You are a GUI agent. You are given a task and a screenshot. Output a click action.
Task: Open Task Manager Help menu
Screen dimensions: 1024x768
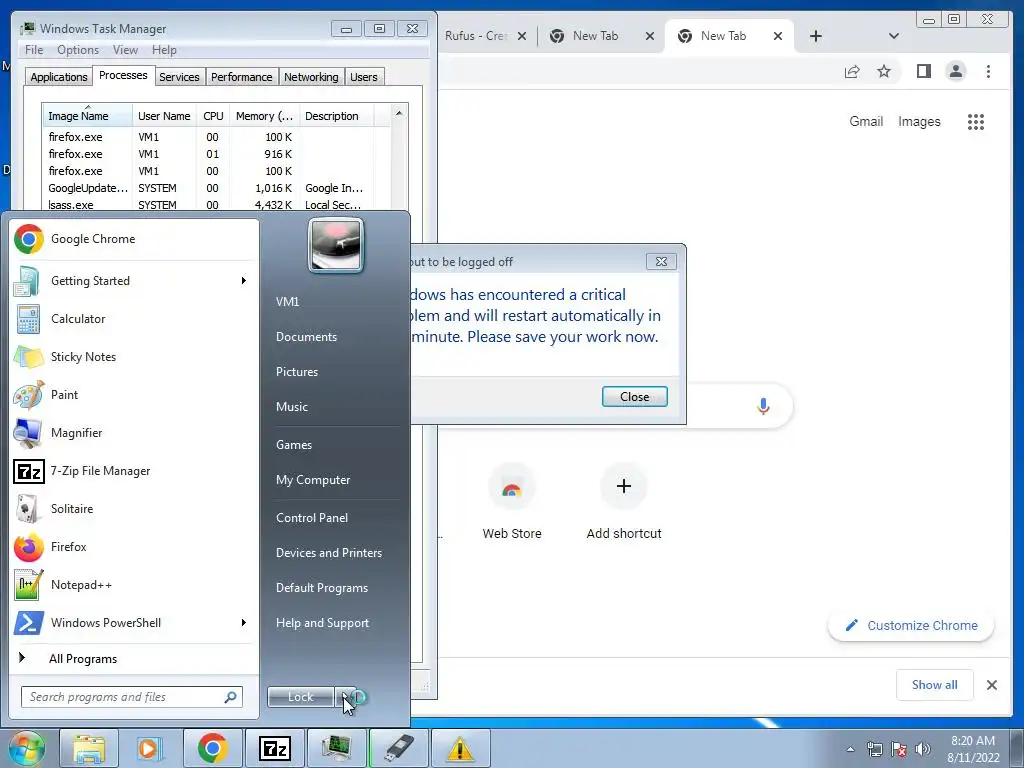pos(164,50)
